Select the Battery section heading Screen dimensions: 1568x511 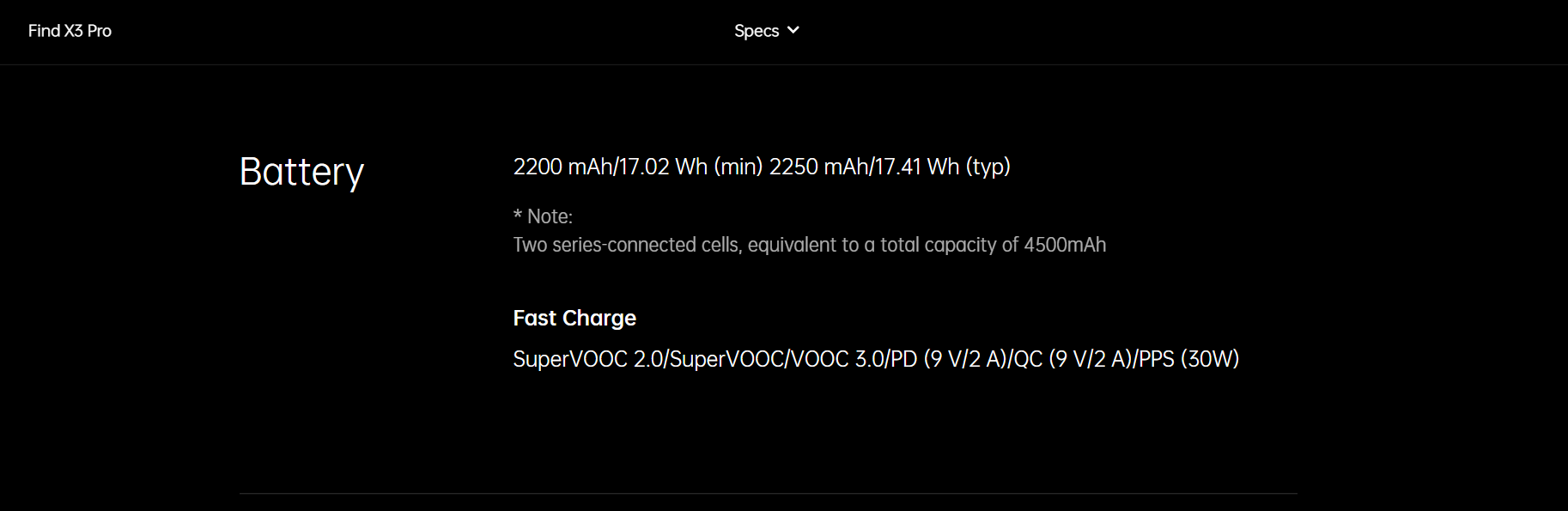click(301, 172)
